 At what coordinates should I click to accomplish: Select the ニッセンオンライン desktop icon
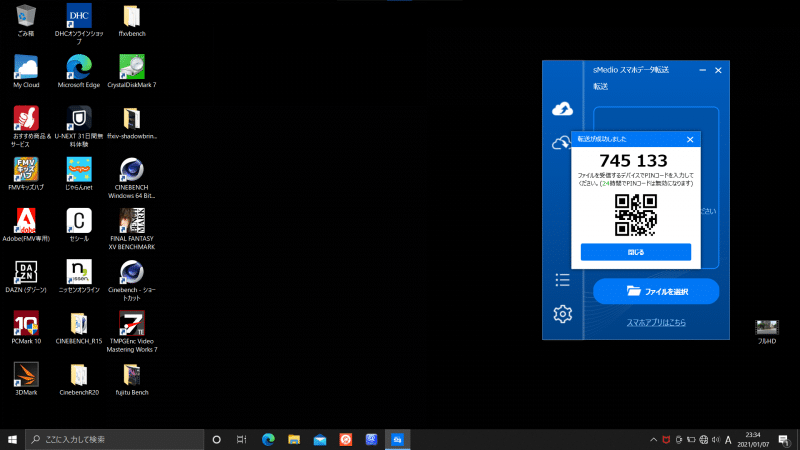click(79, 277)
